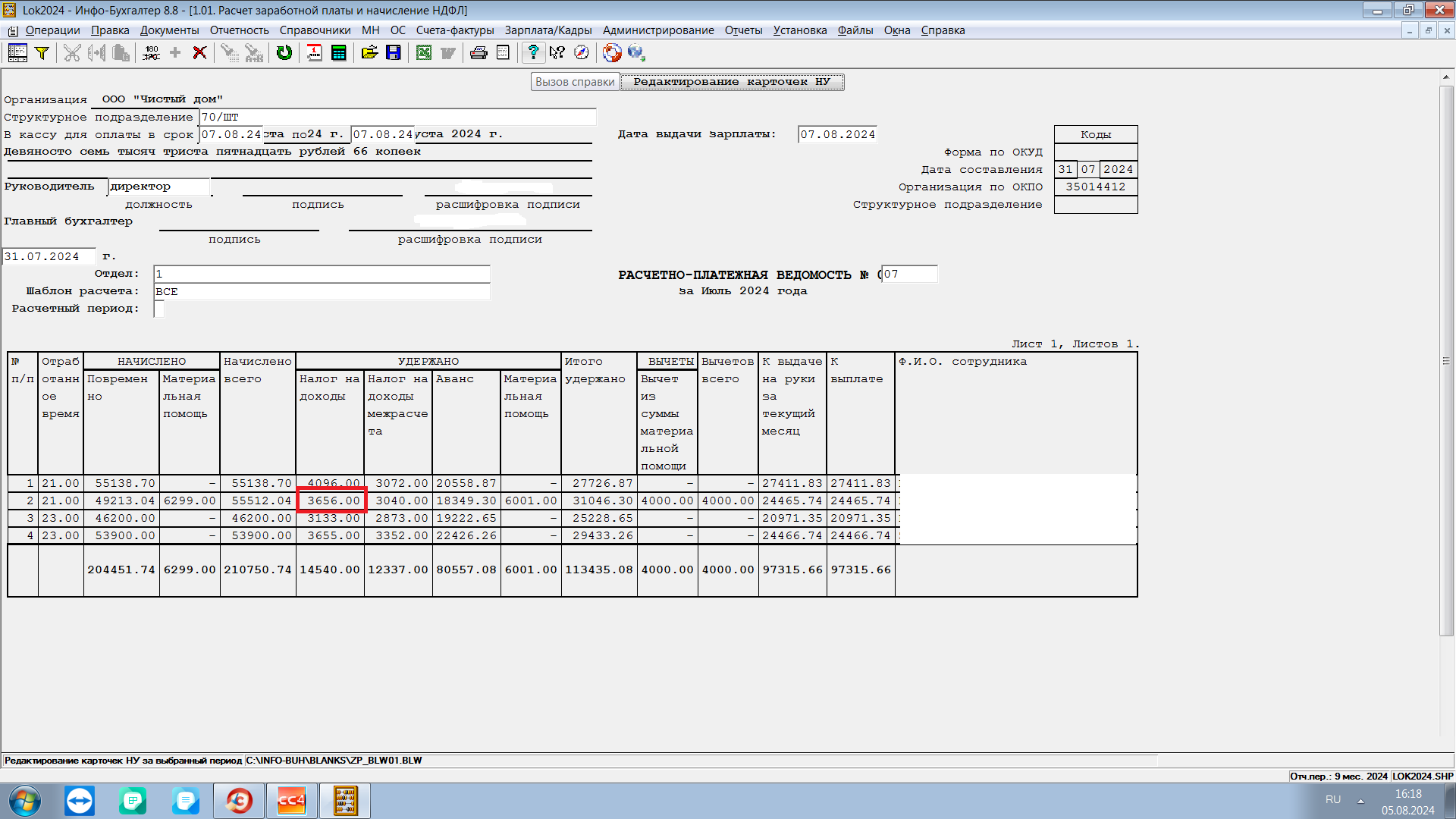The width and height of the screenshot is (1456, 819).
Task: Click the print preview page icon
Action: coord(503,52)
